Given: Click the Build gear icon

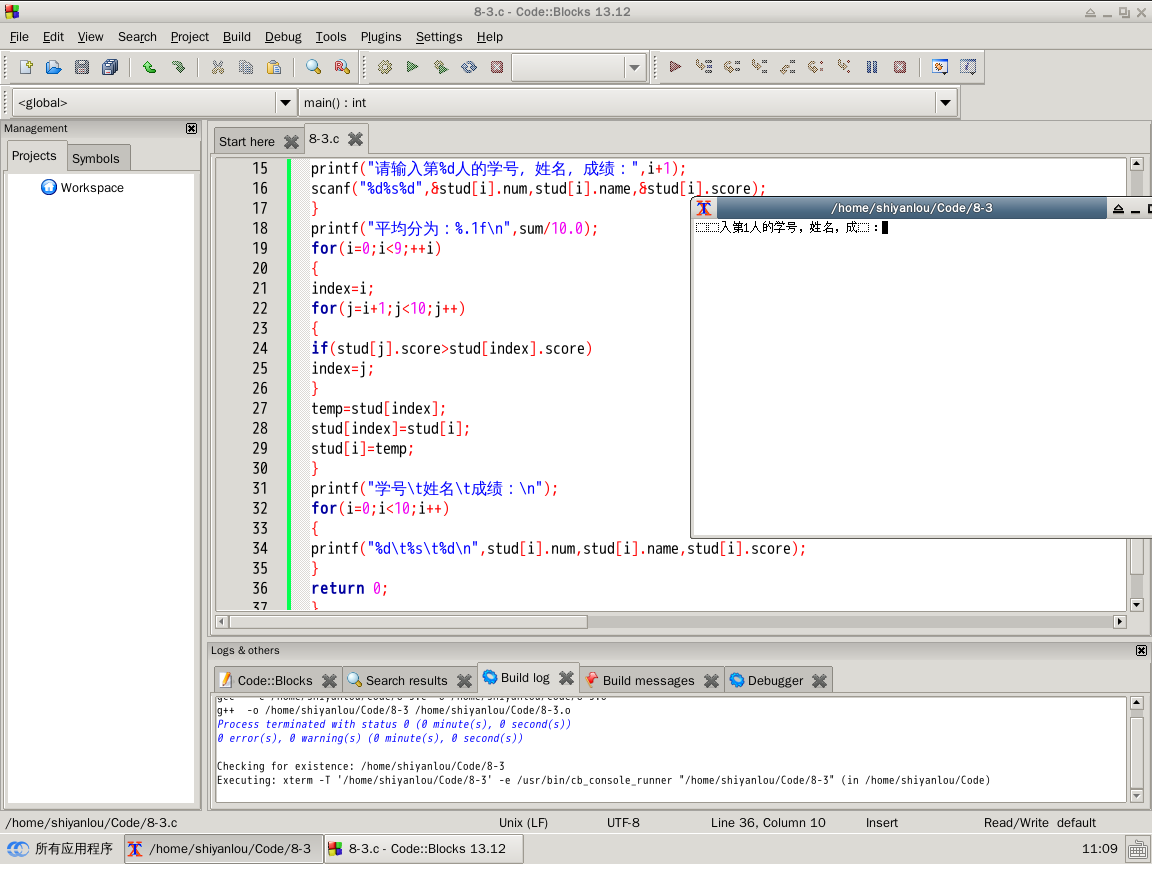Looking at the screenshot, I should (384, 68).
